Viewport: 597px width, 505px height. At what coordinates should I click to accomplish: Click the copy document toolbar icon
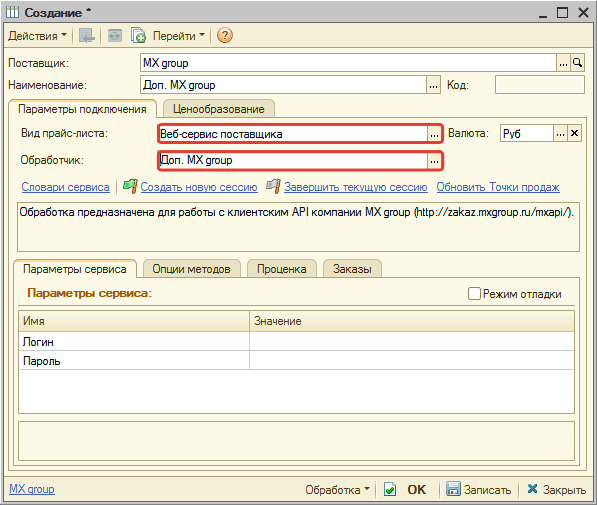138,35
